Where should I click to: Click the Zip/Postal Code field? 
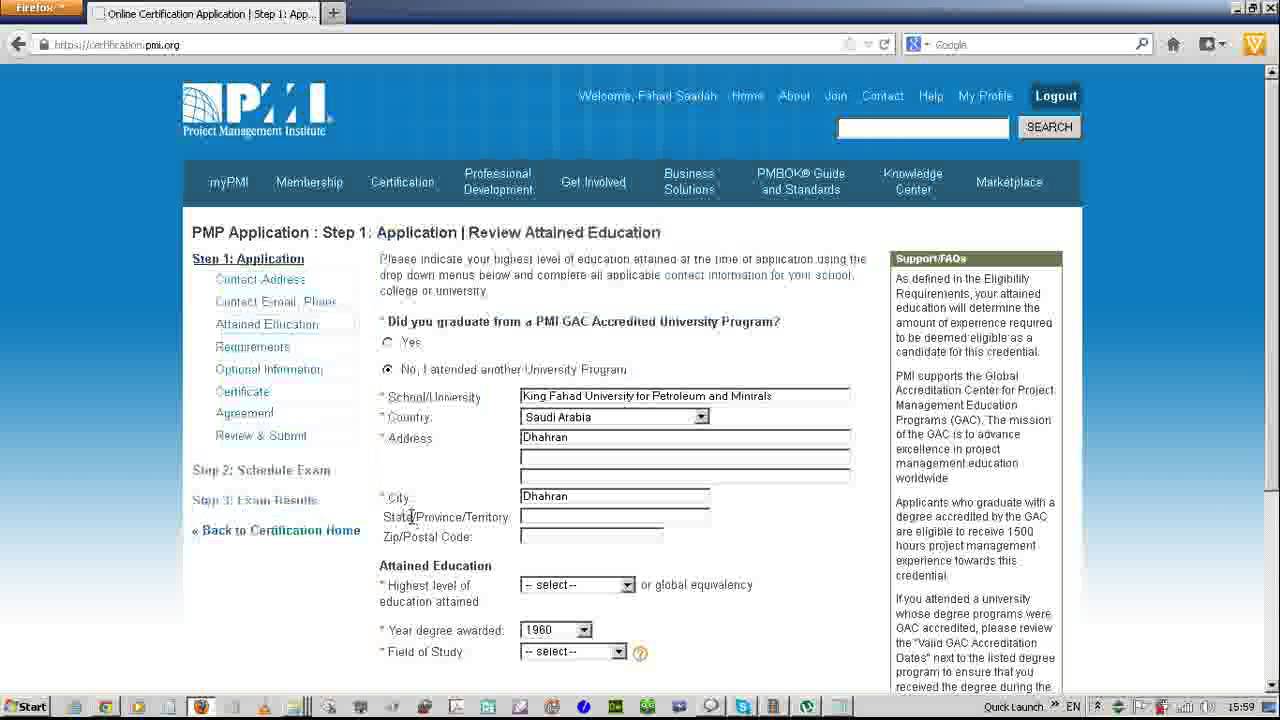click(592, 537)
